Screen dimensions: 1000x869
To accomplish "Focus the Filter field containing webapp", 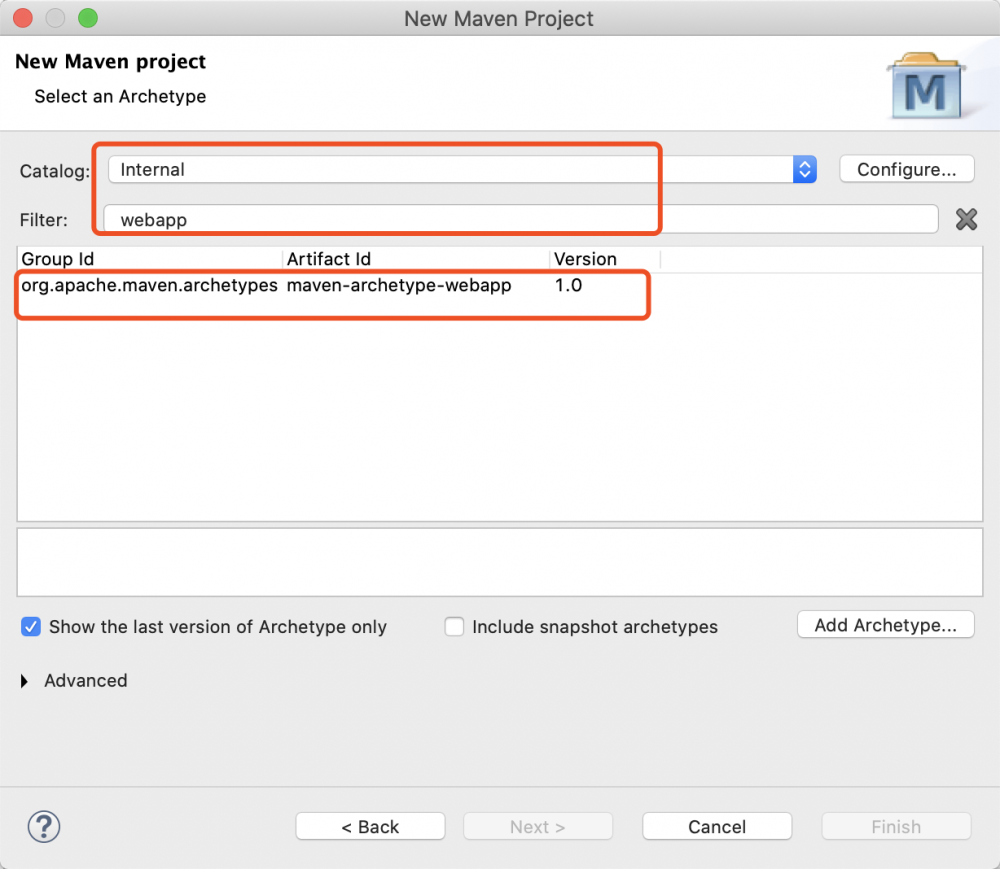I will click(520, 219).
